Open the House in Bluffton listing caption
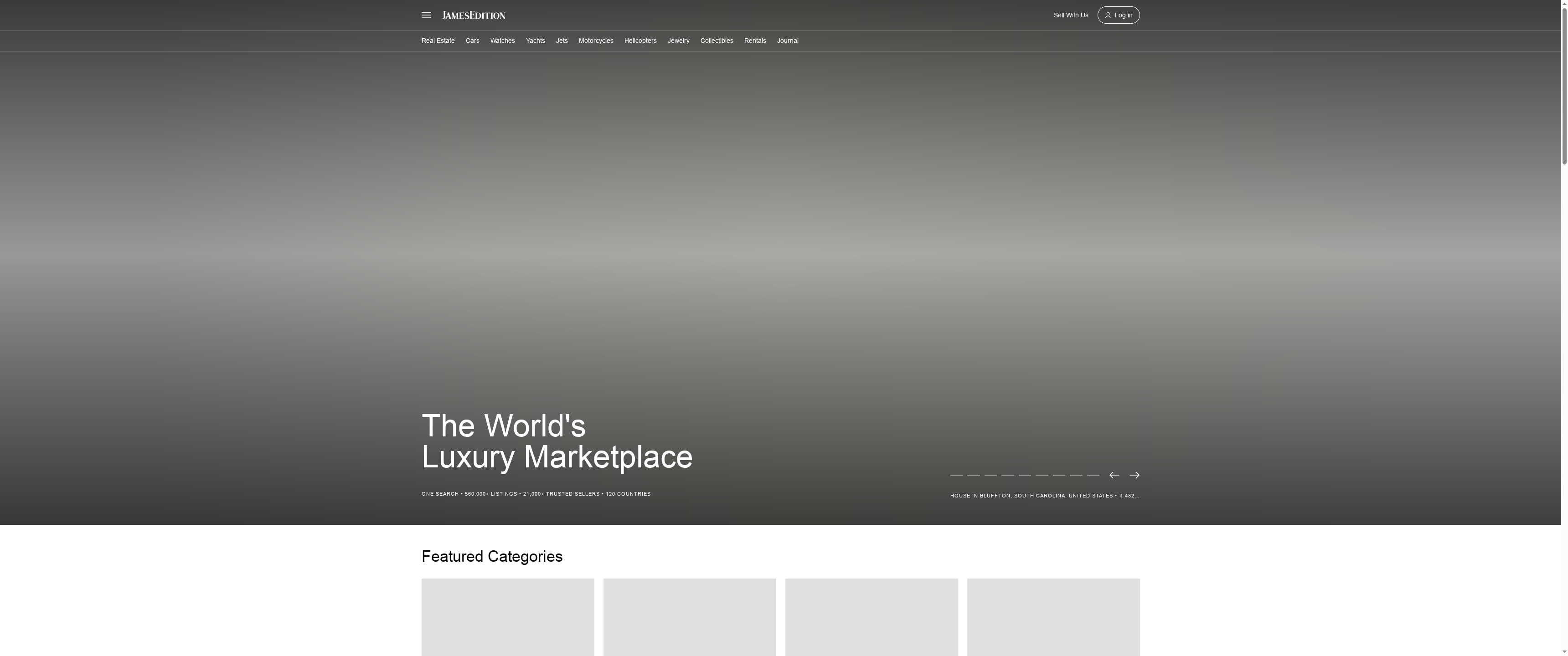Viewport: 1568px width, 656px height. 1045,496
